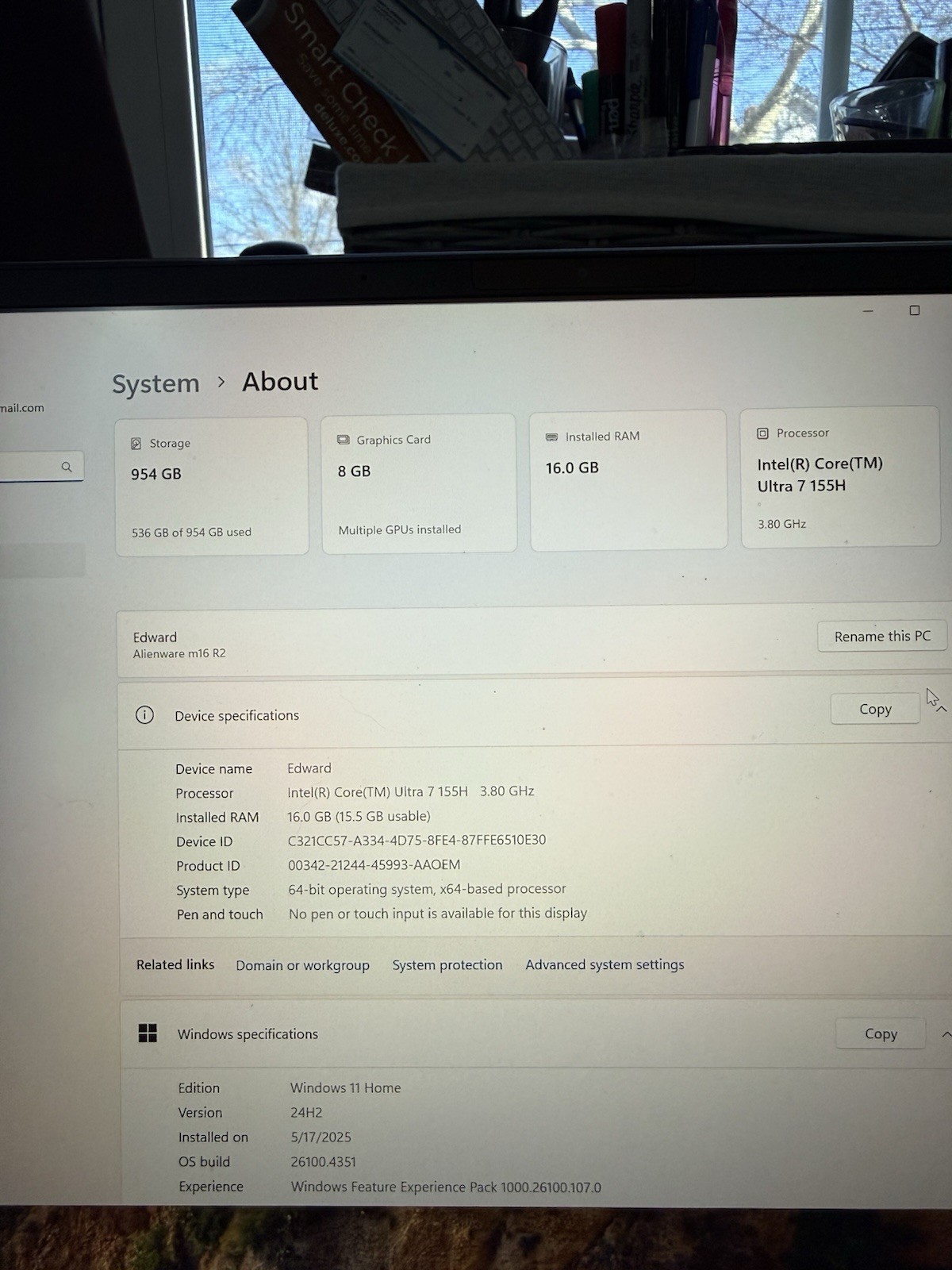Click the 3.80 GHz text in Processor card
Image resolution: width=952 pixels, height=1270 pixels.
click(781, 524)
